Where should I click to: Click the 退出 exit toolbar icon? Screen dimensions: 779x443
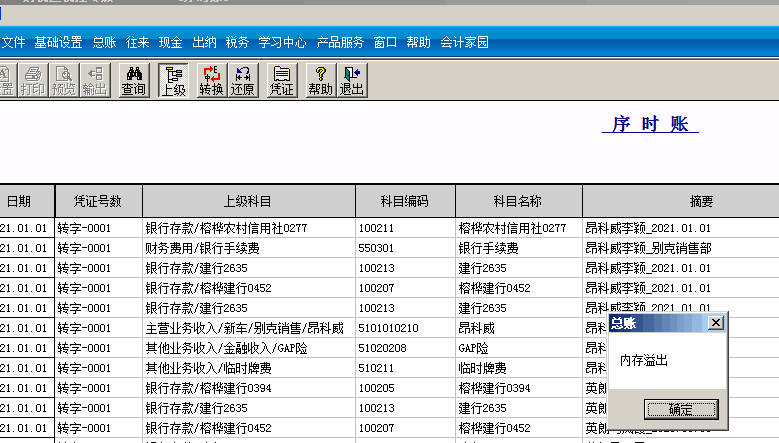pos(352,80)
